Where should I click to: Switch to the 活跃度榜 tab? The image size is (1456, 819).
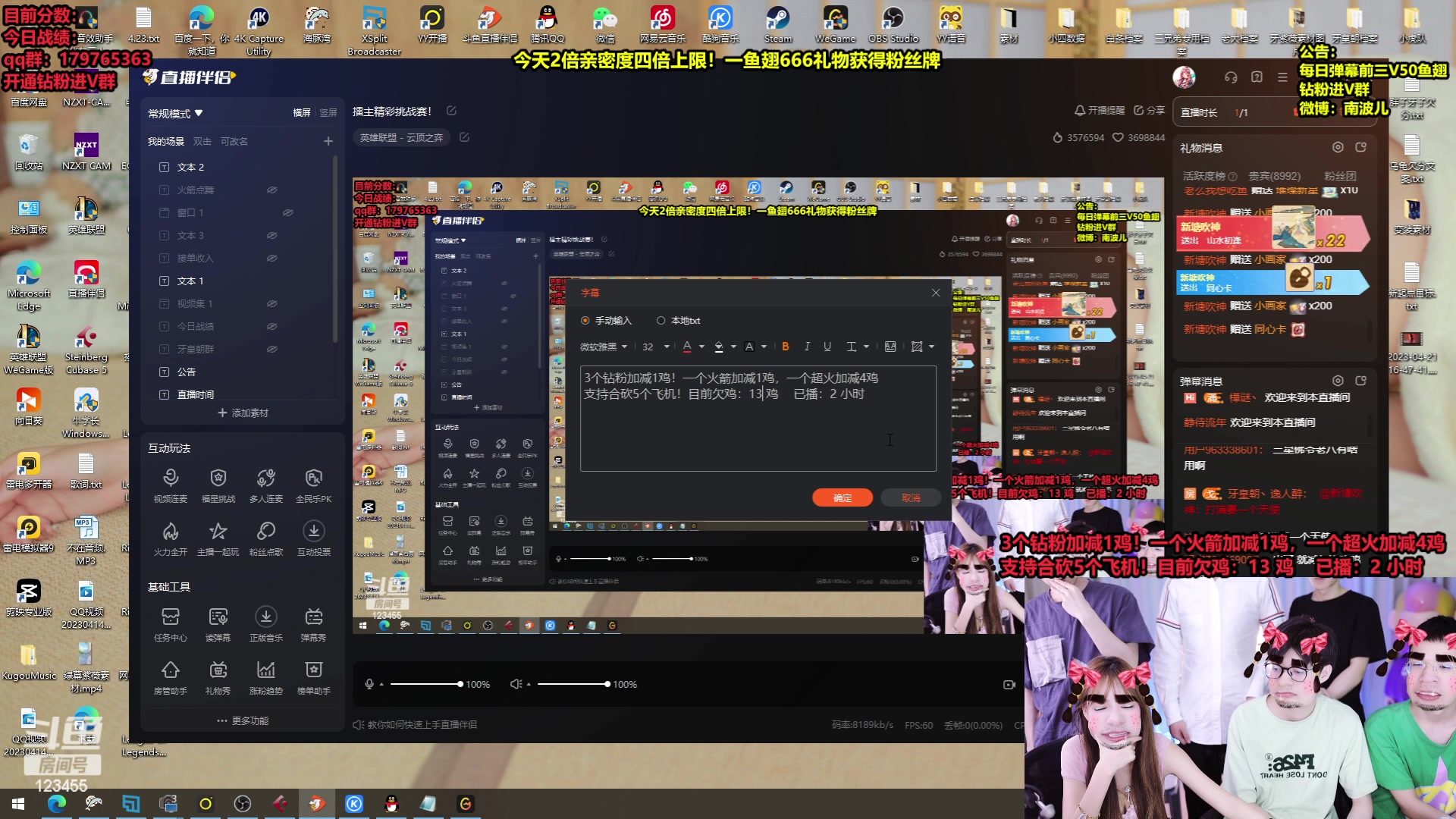point(1204,176)
